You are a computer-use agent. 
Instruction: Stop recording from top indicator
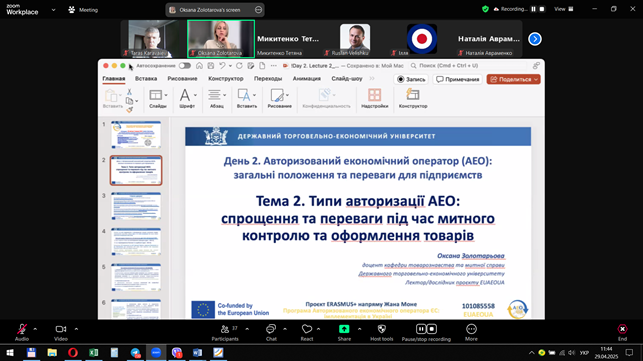542,9
